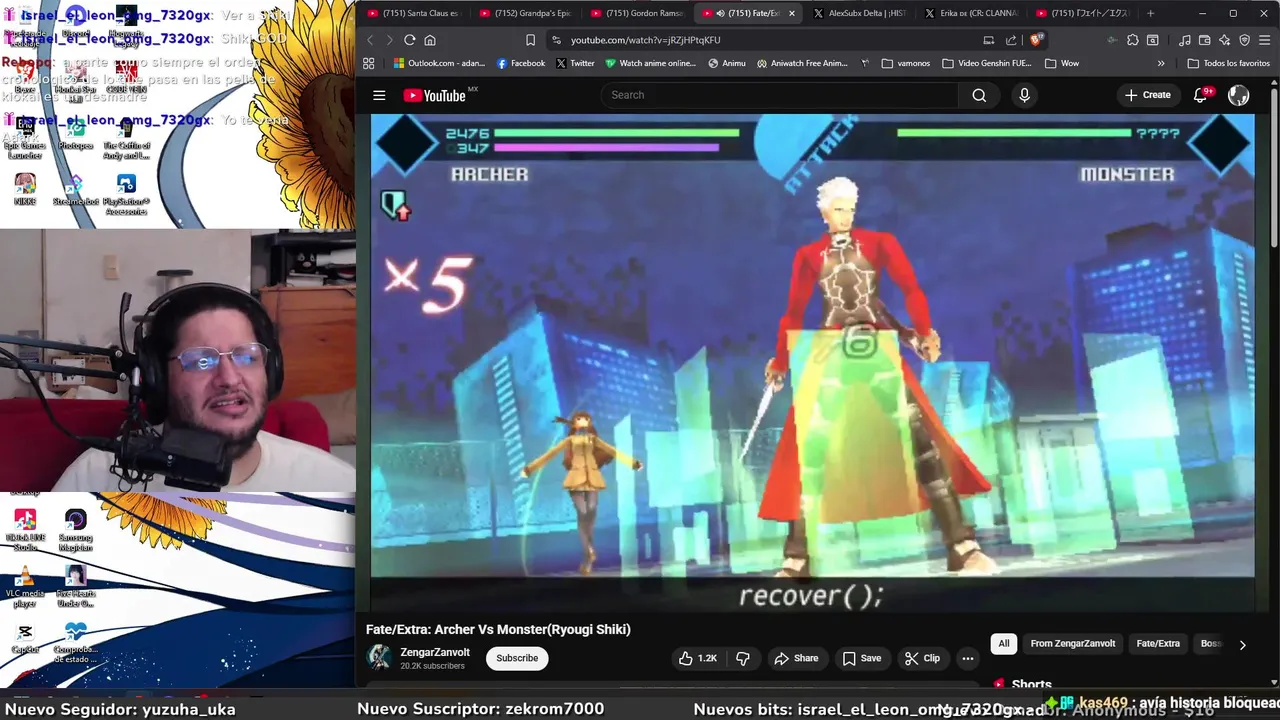Open the PC health check desktop shortcut
Image resolution: width=1280 pixels, height=720 pixels.
coord(76,643)
